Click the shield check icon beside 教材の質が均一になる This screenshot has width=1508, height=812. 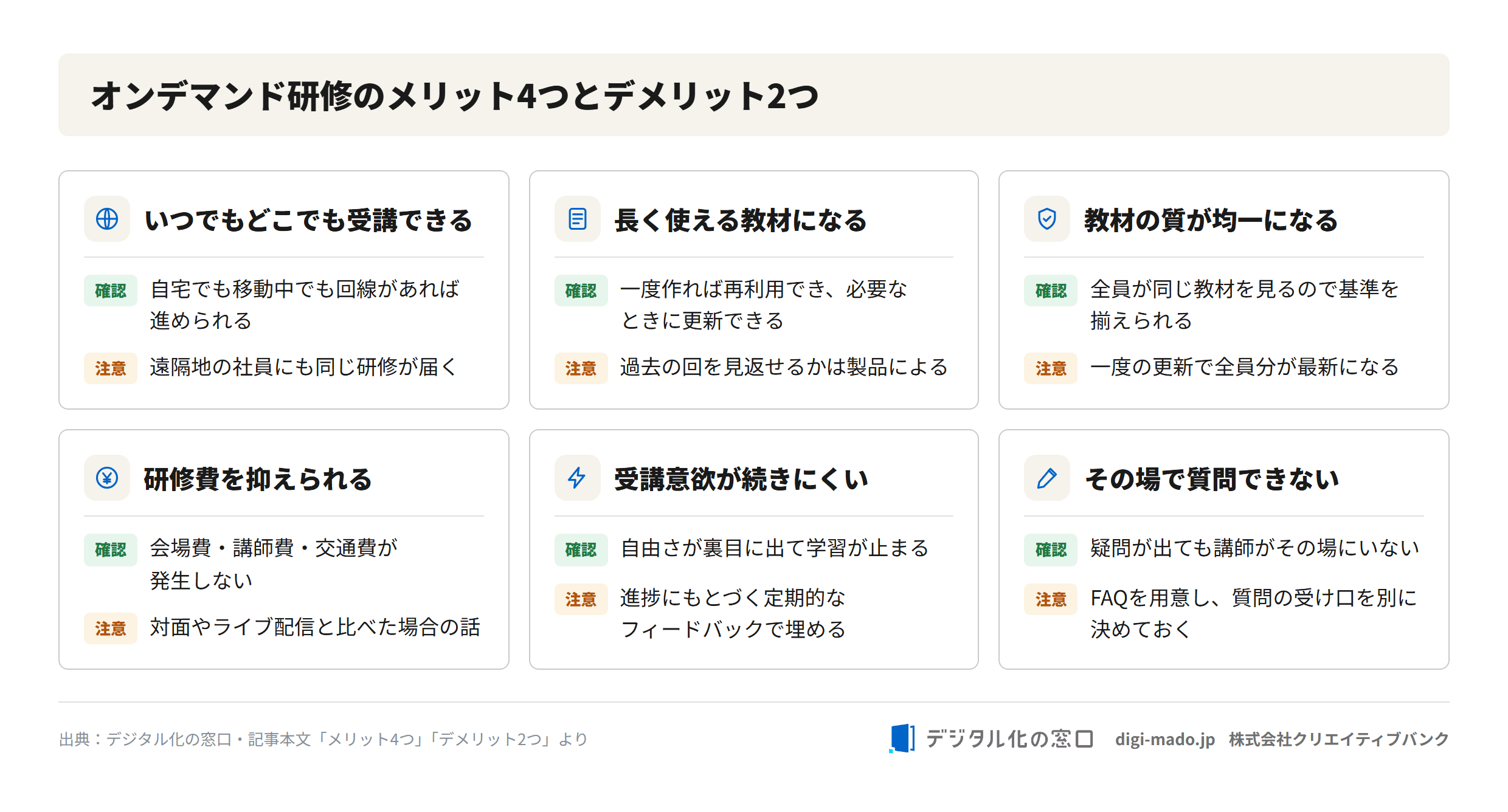pos(1046,219)
